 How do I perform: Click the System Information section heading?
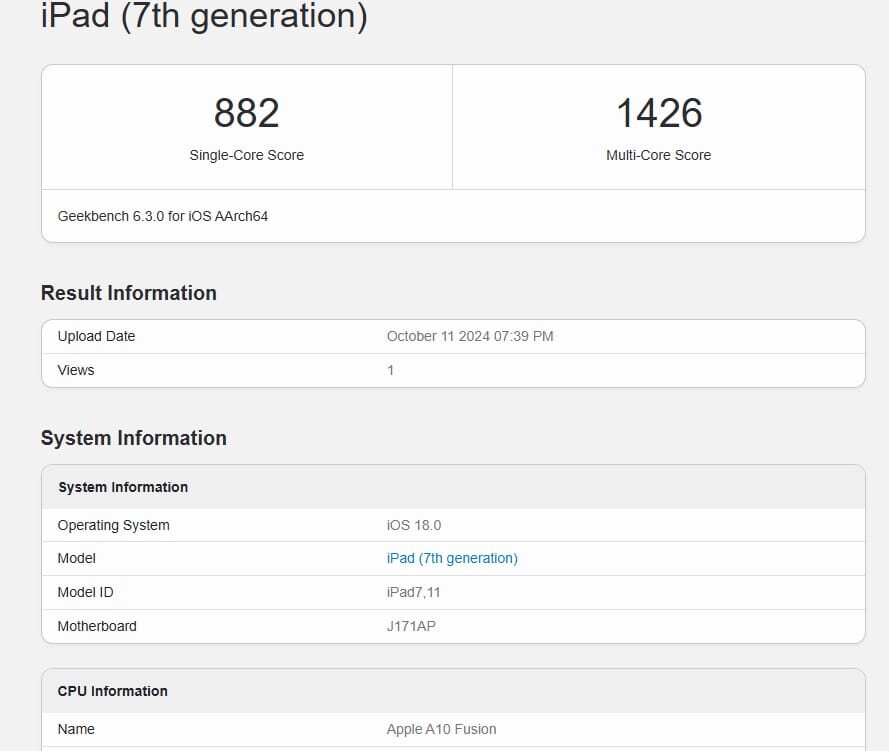[134, 438]
